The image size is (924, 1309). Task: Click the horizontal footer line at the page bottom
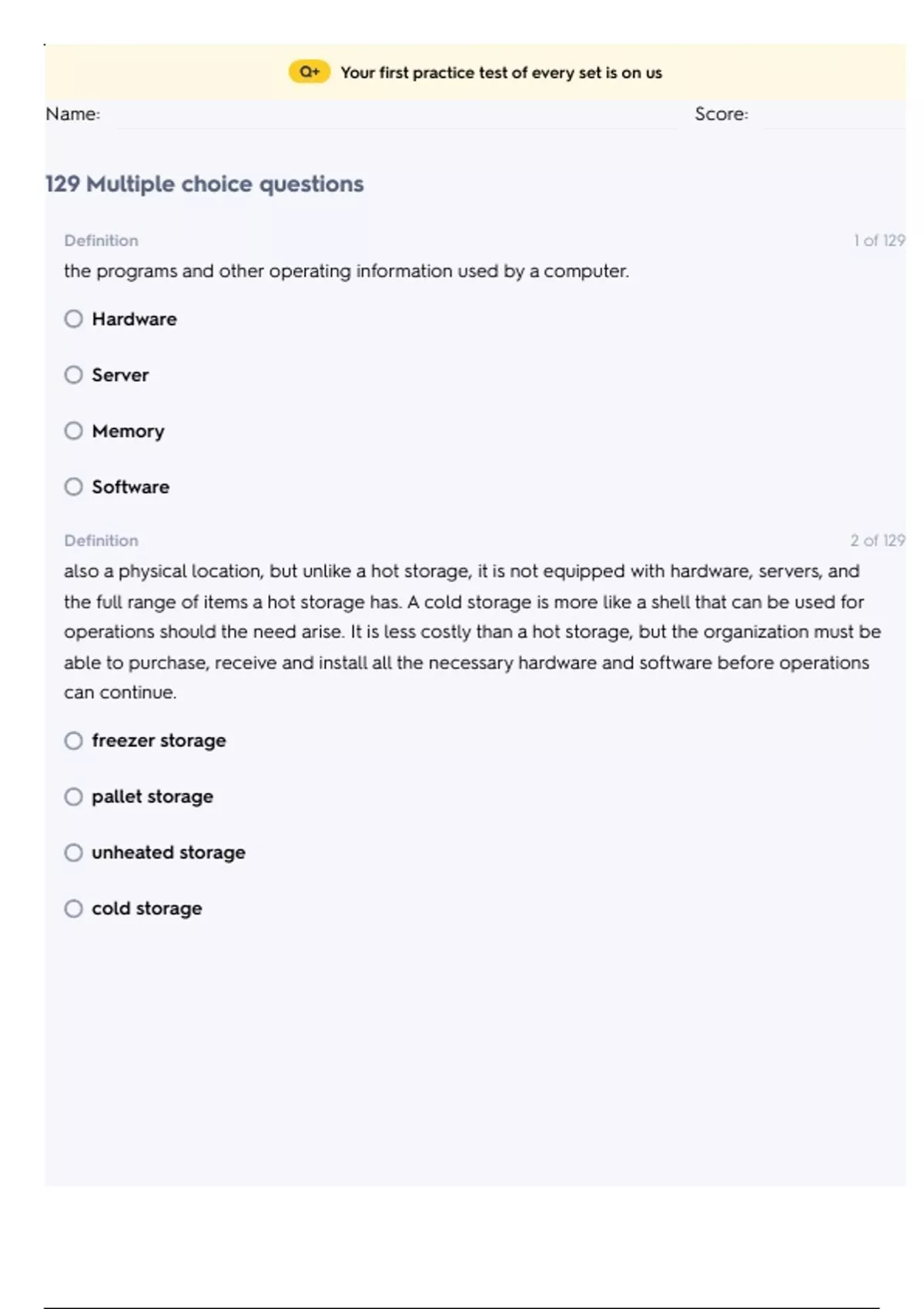pyautogui.click(x=462, y=1307)
